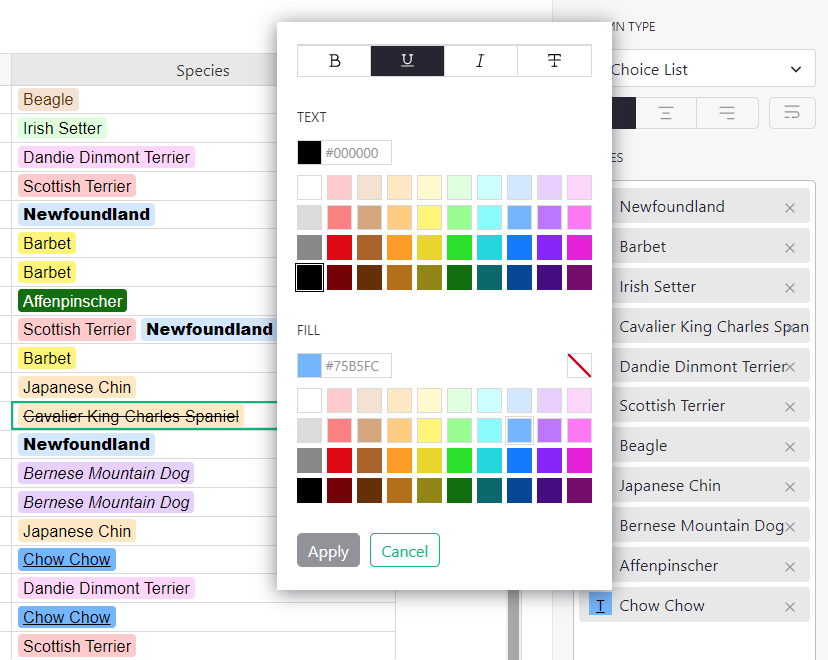Toggle bold formatting
Screen dimensions: 828x660
[333, 60]
